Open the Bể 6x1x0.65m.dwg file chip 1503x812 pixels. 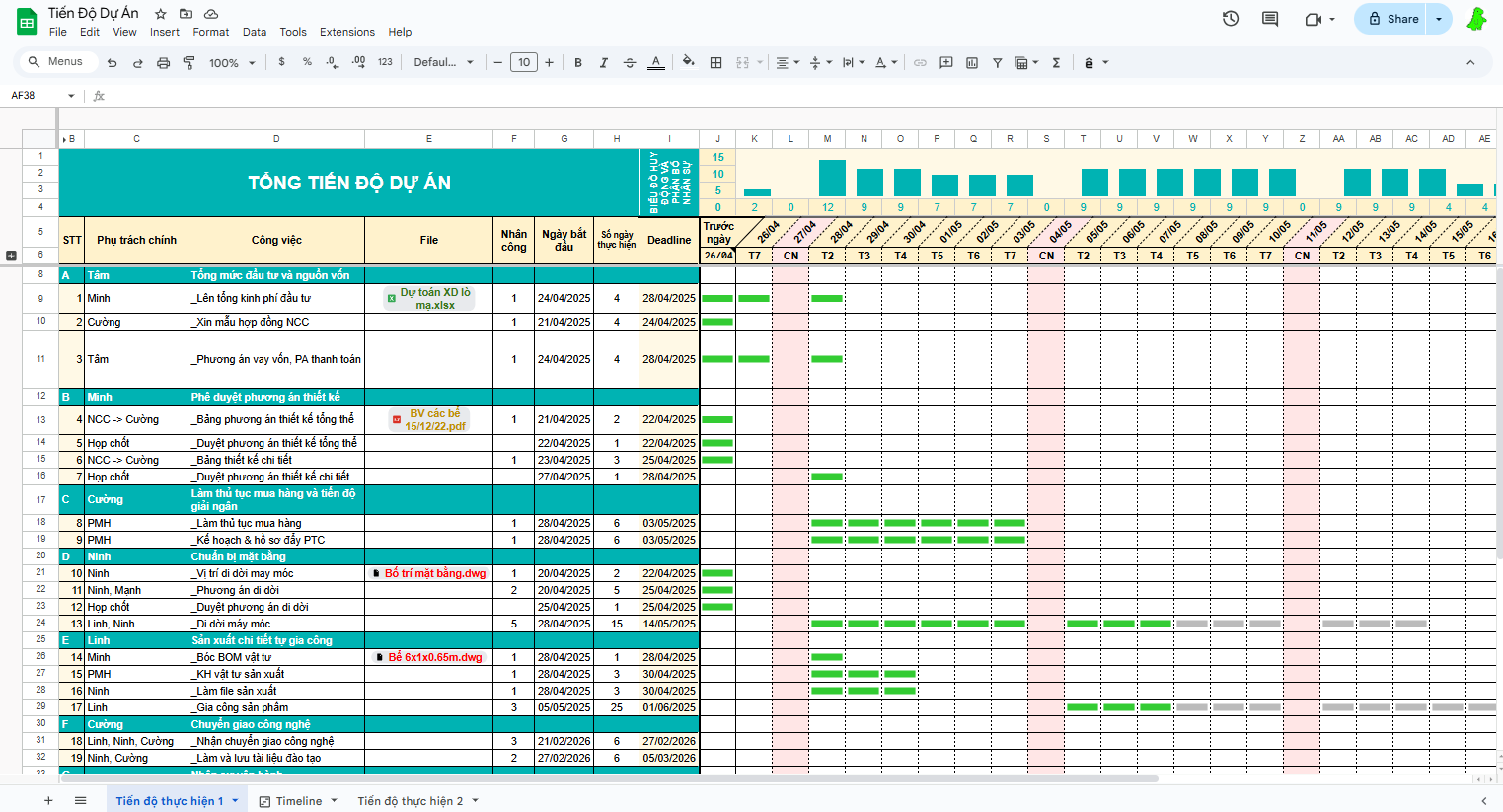point(429,657)
